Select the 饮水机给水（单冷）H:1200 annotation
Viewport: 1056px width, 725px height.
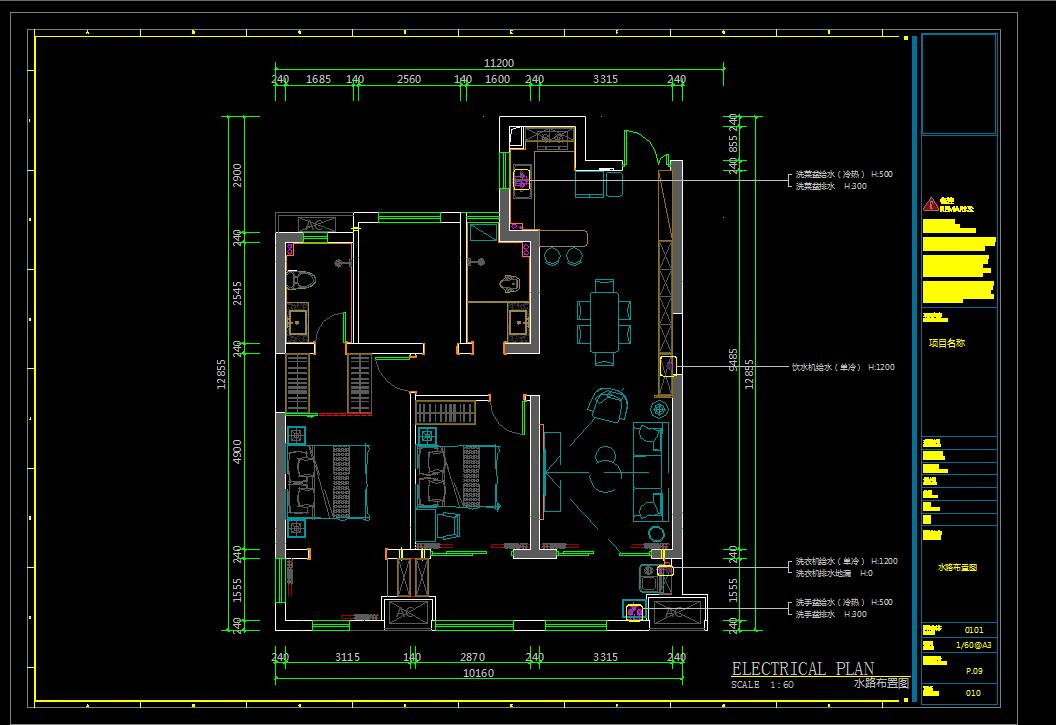click(843, 368)
